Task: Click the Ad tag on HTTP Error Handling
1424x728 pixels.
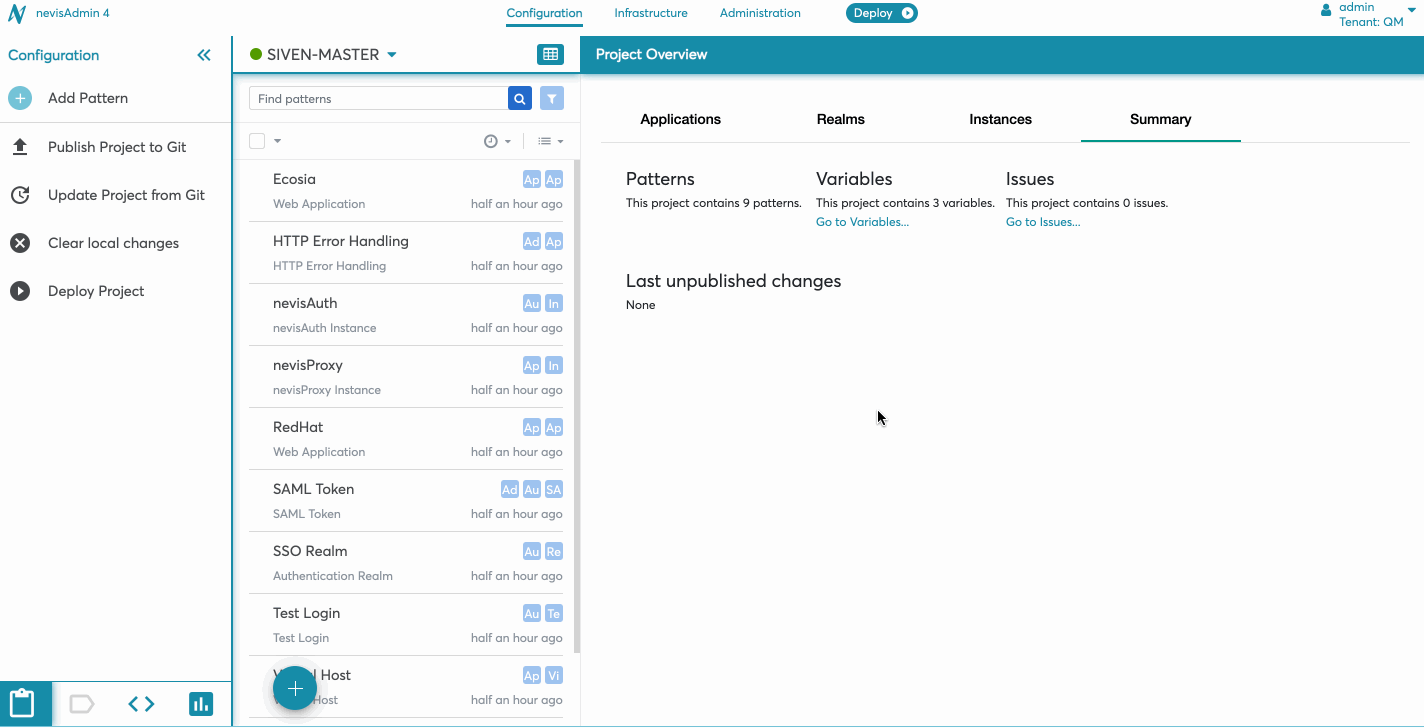Action: pyautogui.click(x=532, y=242)
